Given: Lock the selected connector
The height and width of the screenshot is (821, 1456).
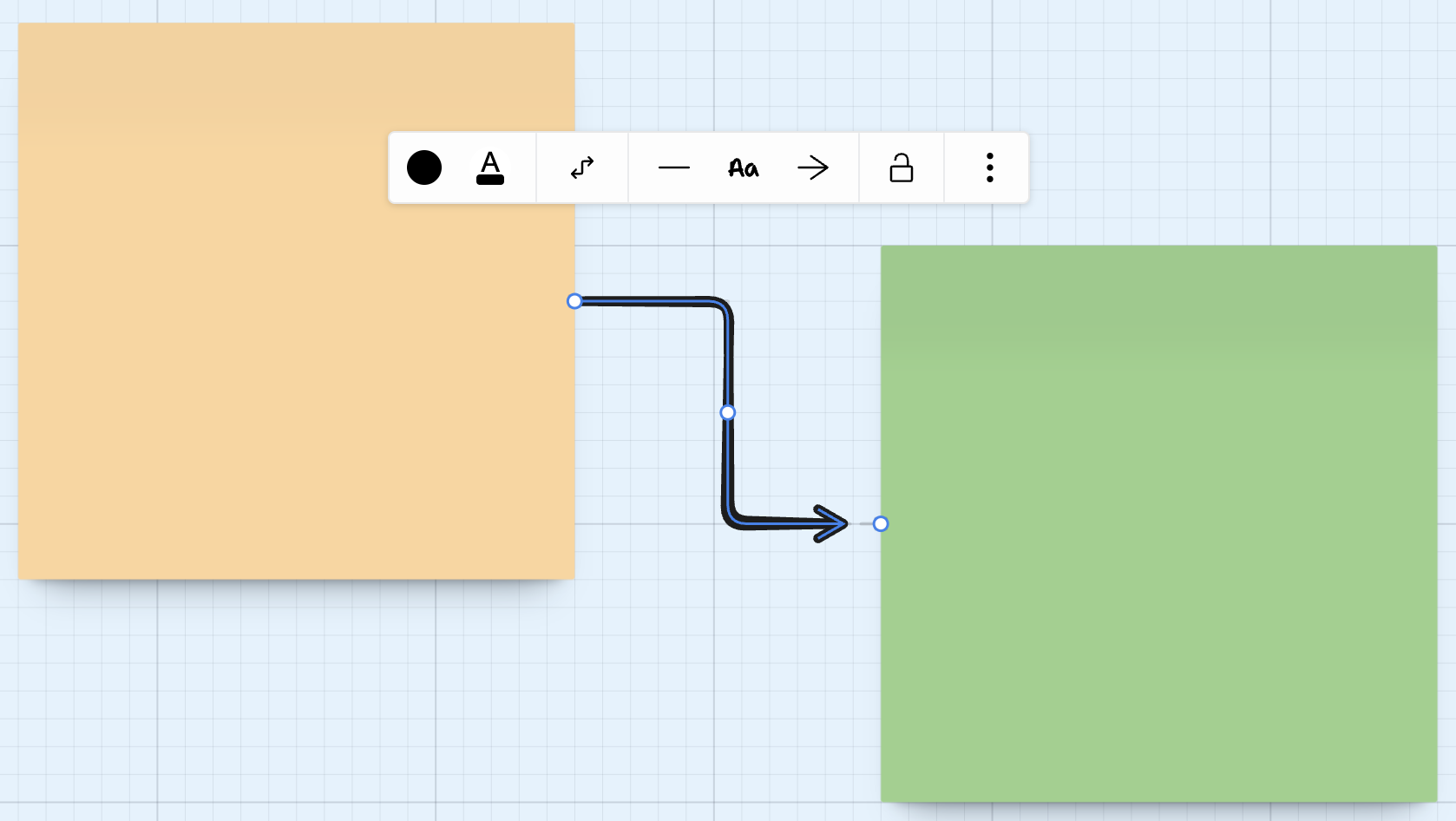Looking at the screenshot, I should [902, 167].
